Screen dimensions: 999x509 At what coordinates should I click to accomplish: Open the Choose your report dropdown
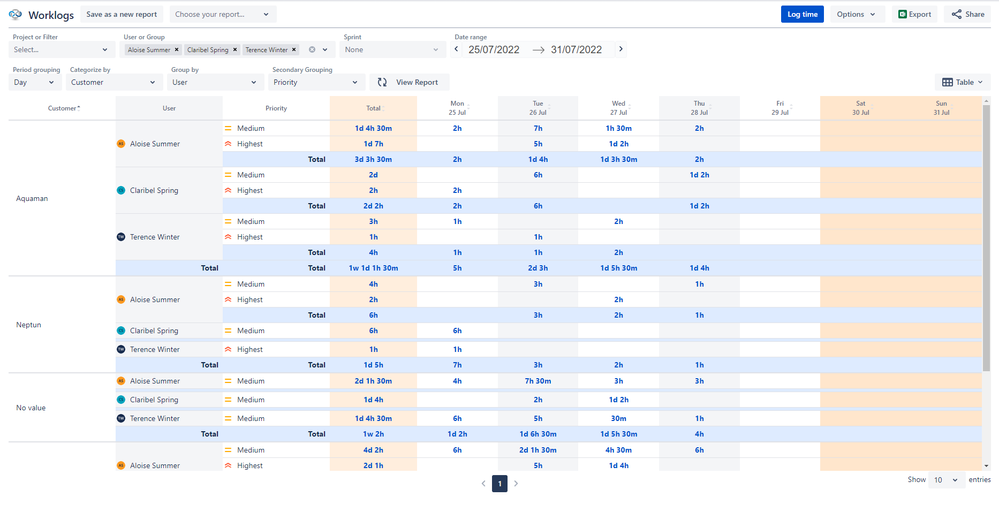click(x=223, y=14)
